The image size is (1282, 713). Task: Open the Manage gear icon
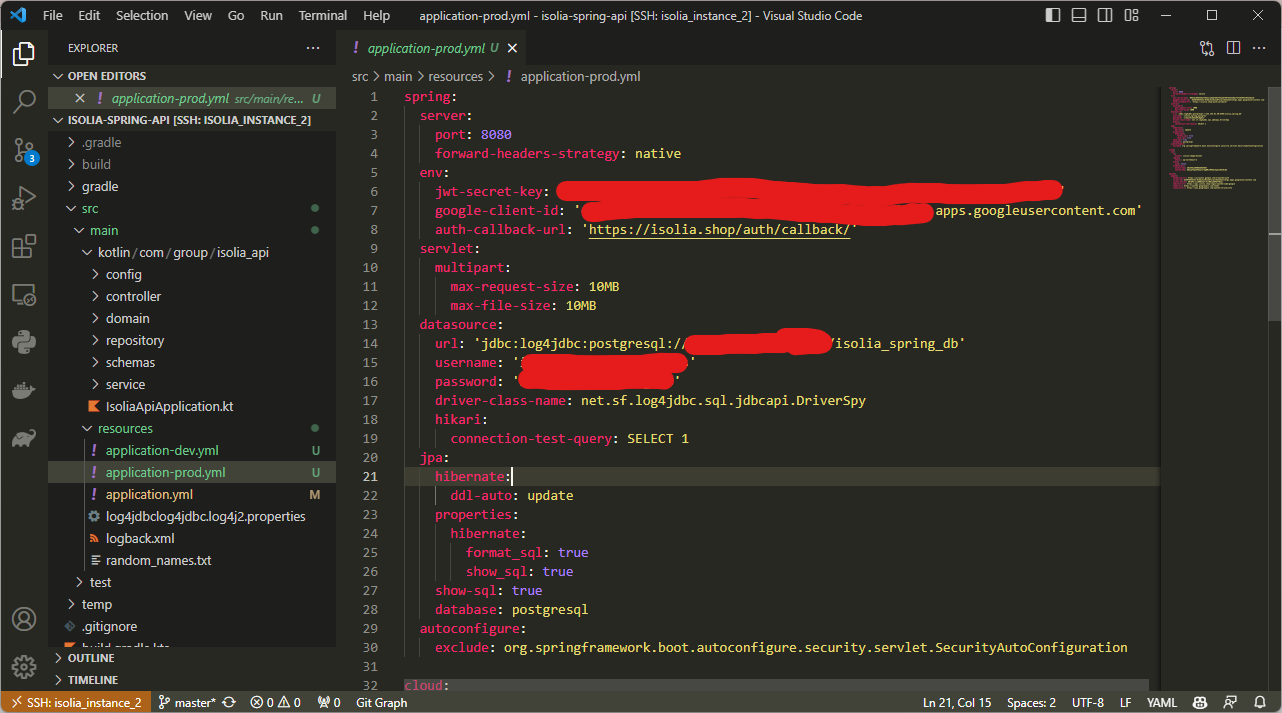24,666
